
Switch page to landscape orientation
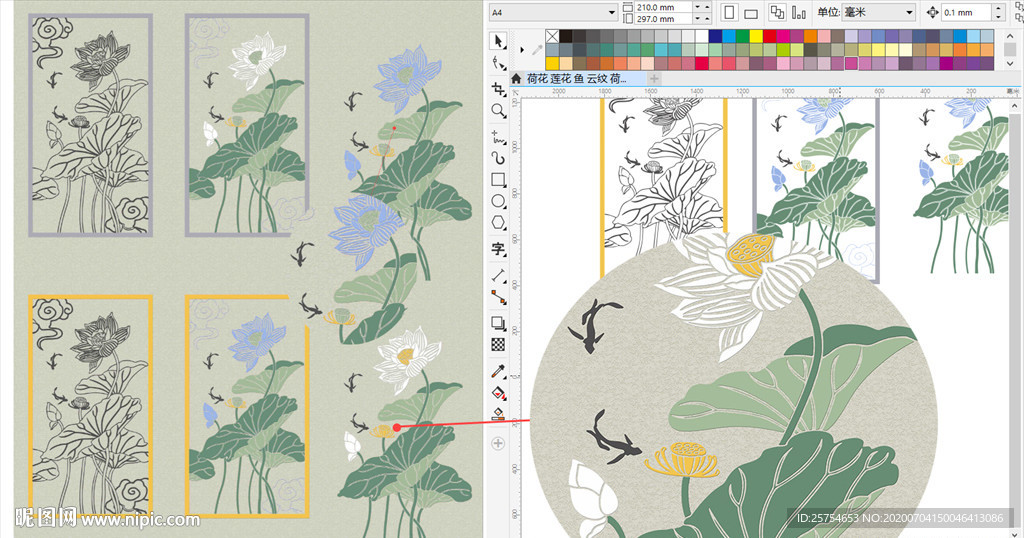click(x=751, y=12)
